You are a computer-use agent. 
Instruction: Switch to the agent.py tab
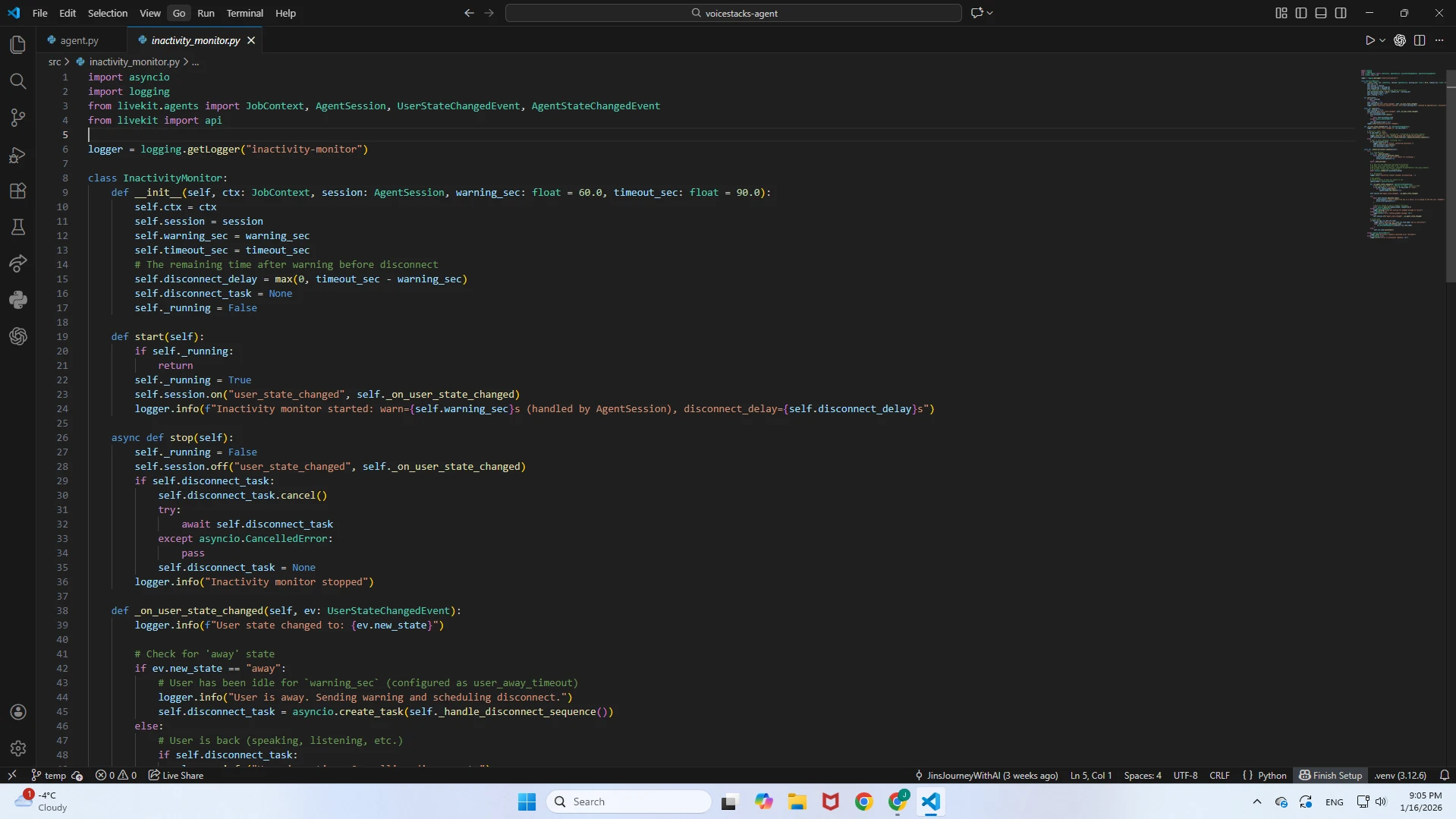(79, 40)
